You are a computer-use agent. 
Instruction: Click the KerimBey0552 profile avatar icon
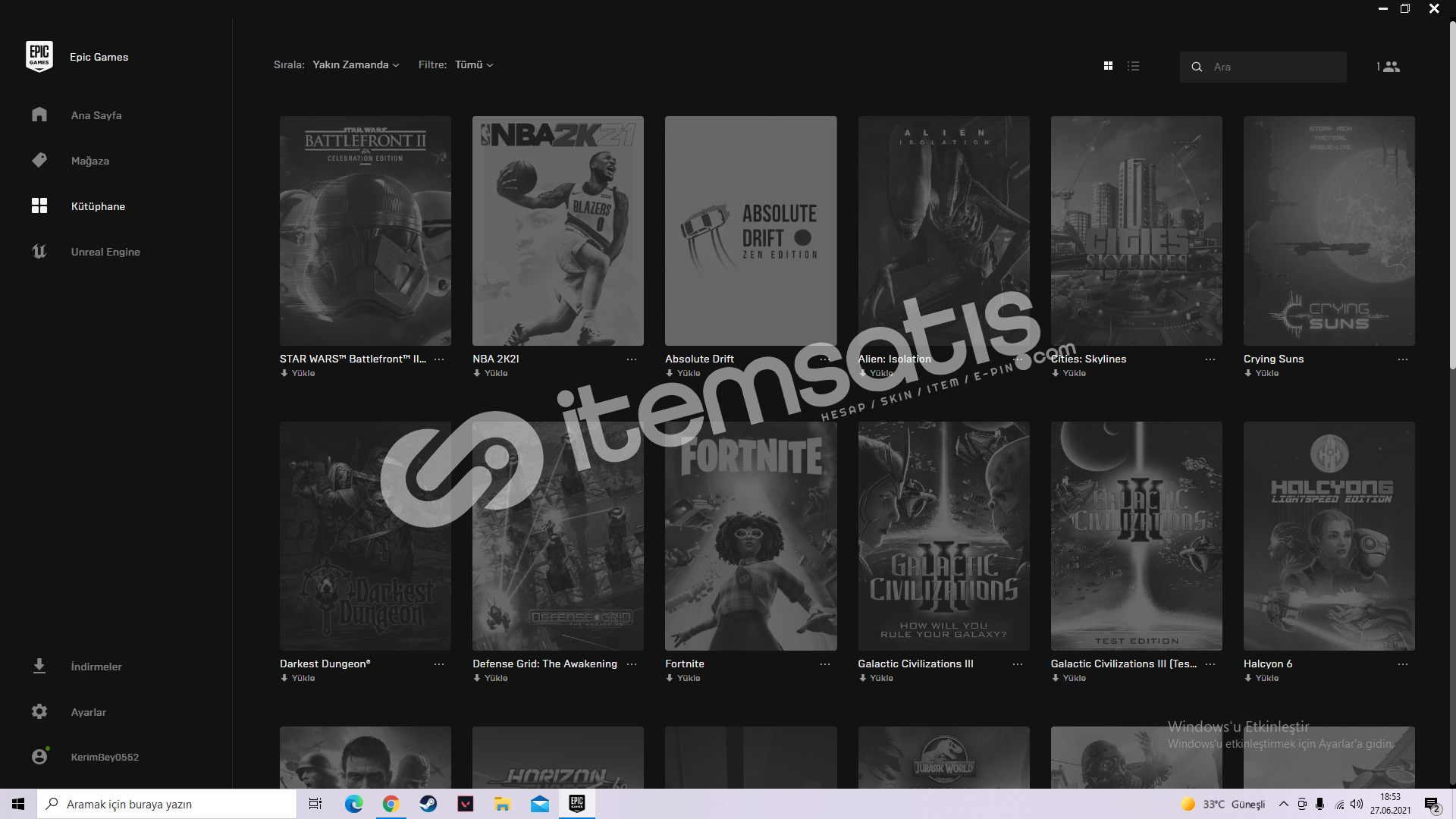click(39, 756)
